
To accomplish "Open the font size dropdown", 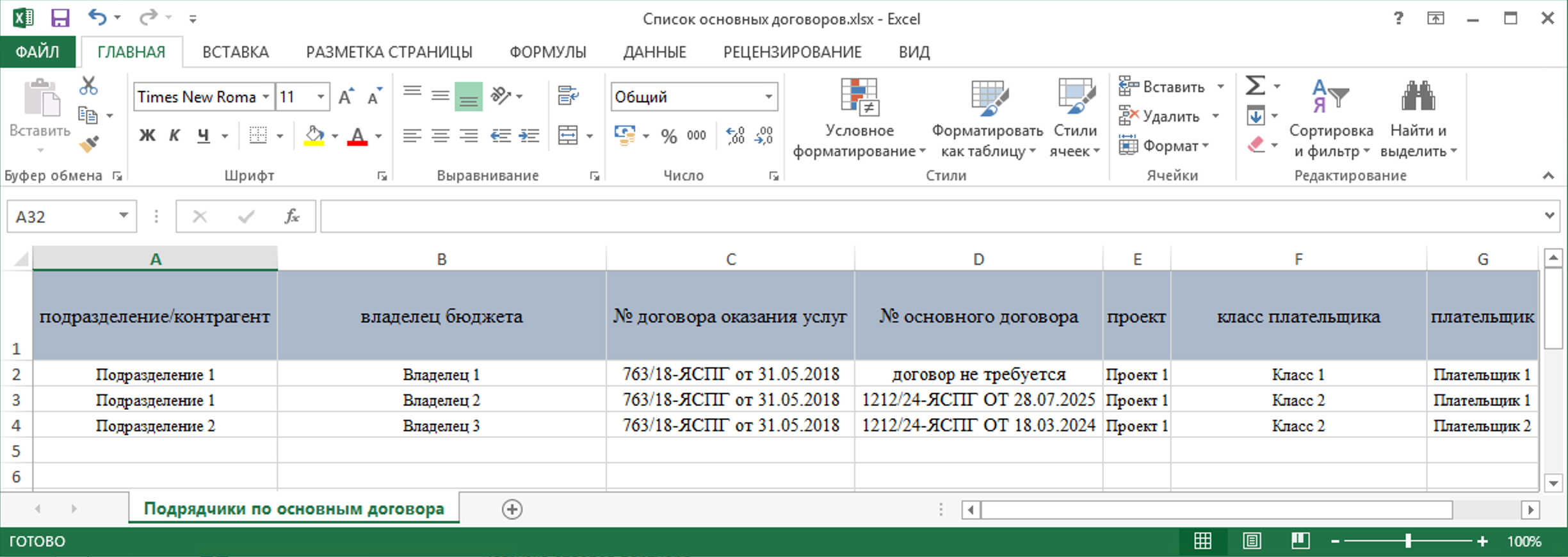I will pyautogui.click(x=321, y=97).
